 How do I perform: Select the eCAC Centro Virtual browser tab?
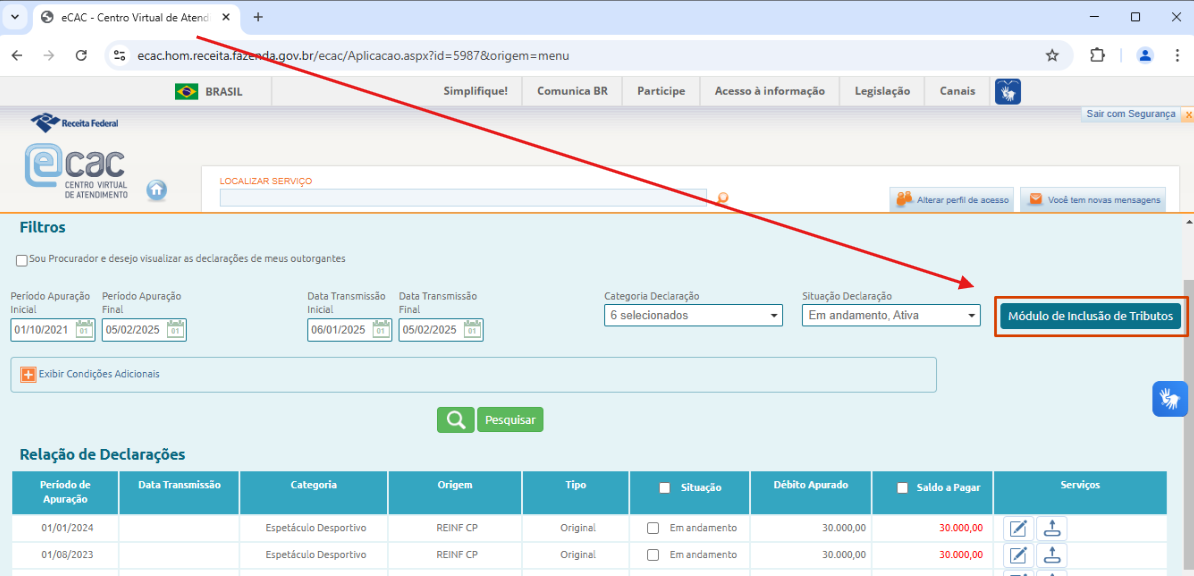[138, 17]
